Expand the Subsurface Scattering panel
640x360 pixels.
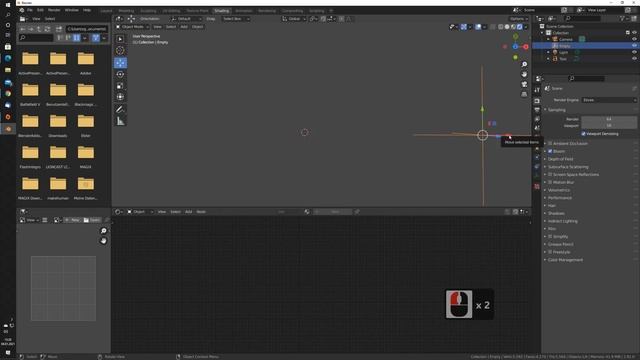click(568, 167)
